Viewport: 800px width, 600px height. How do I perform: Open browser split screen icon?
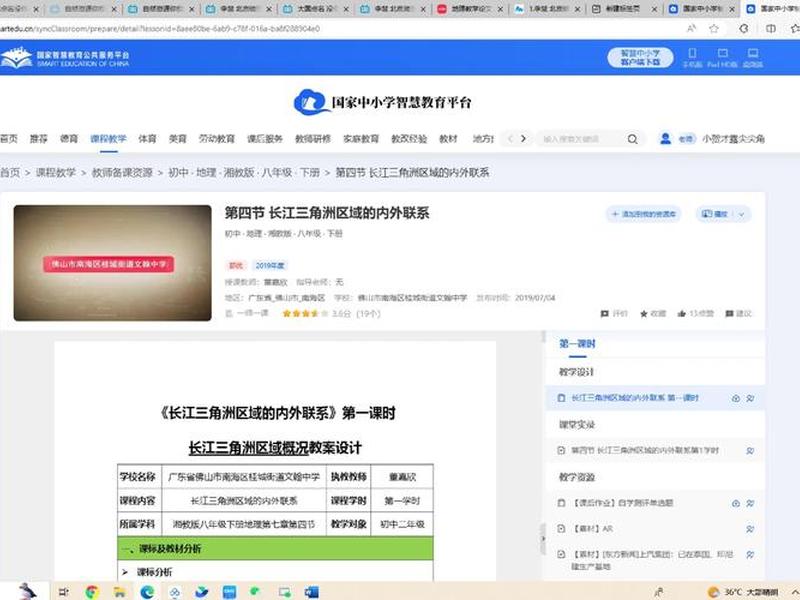(771, 29)
